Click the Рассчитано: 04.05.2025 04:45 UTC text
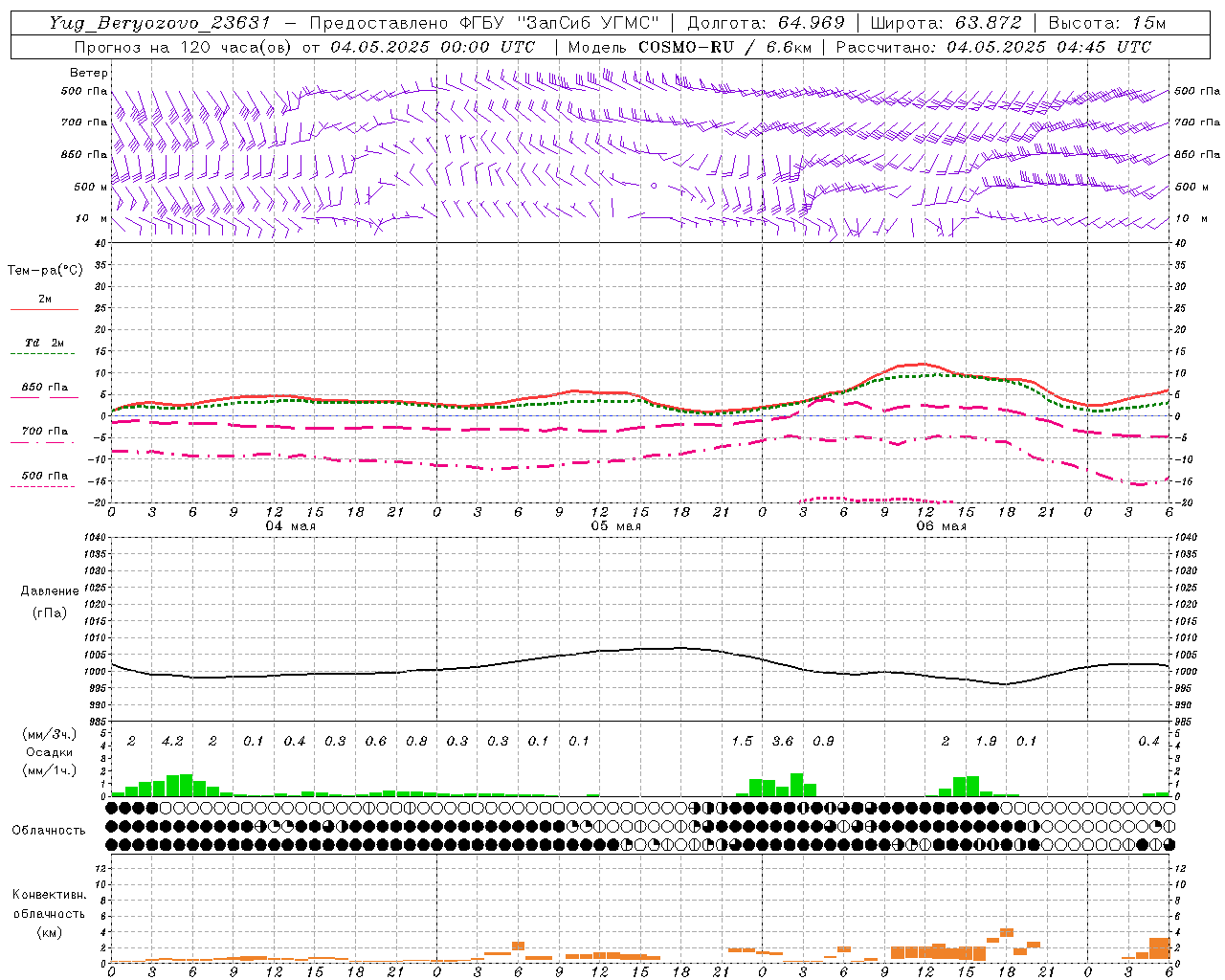The height and width of the screenshot is (980, 1225). pos(993,47)
